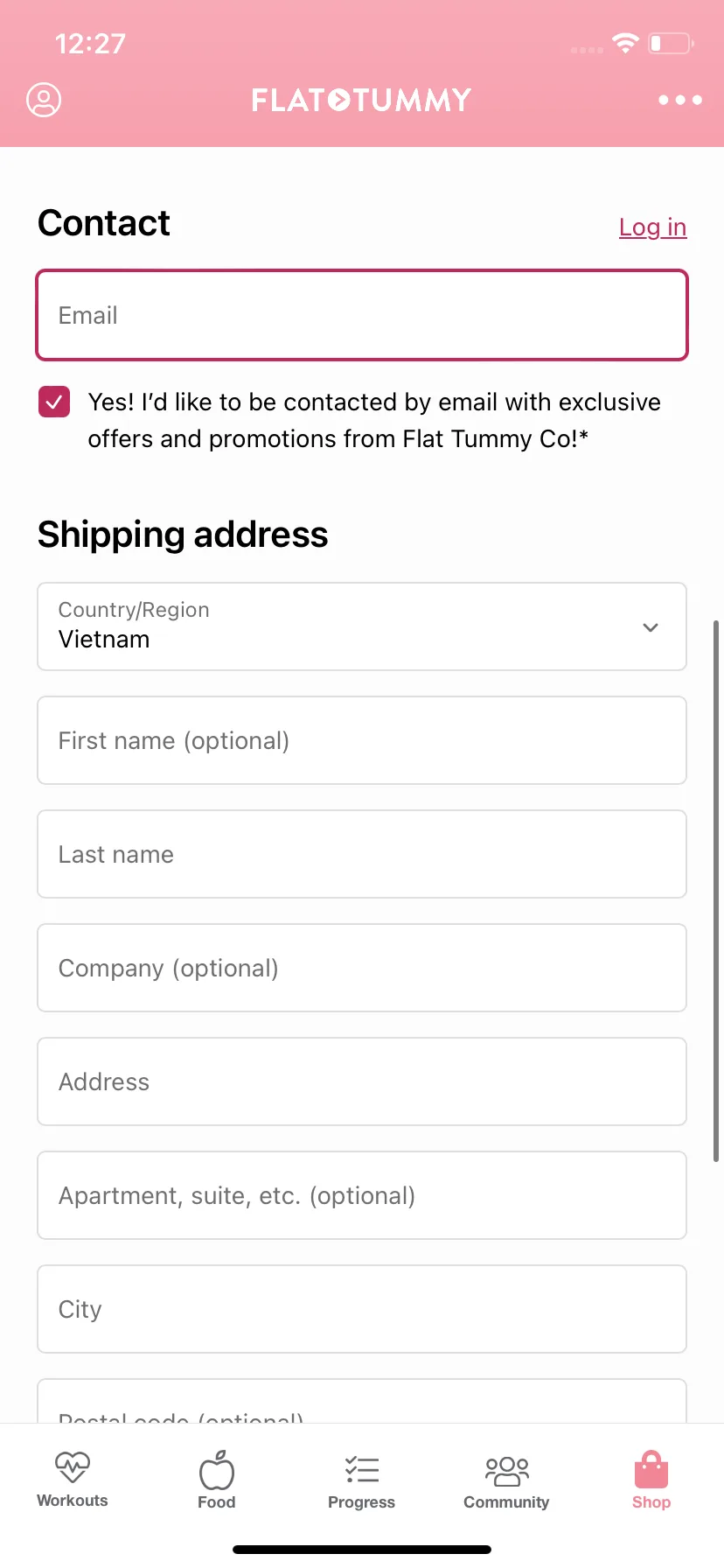This screenshot has width=724, height=1568.
Task: Tap the three-dot more options icon
Action: [680, 100]
